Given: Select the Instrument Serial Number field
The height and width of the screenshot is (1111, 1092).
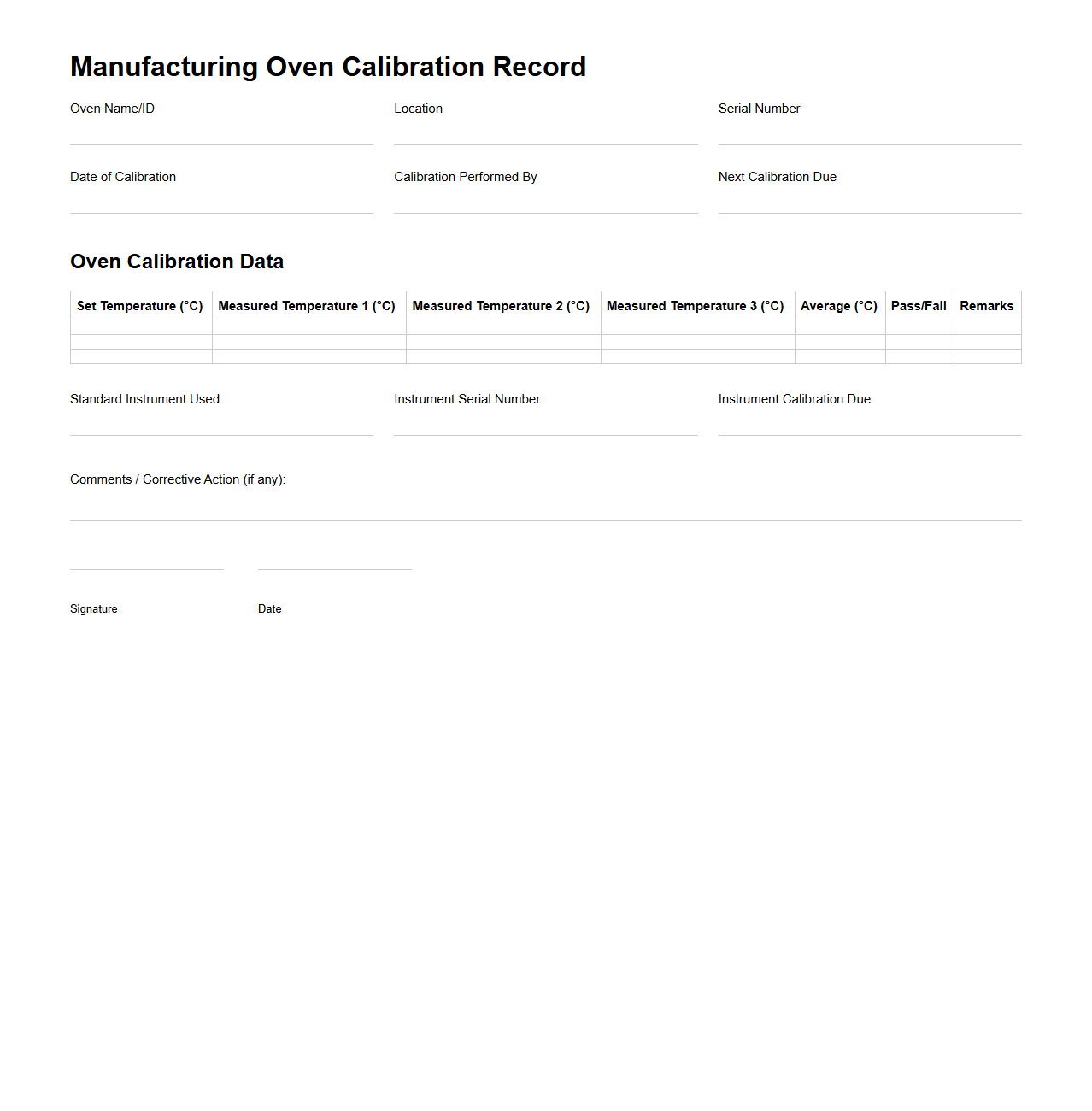Looking at the screenshot, I should coord(545,426).
